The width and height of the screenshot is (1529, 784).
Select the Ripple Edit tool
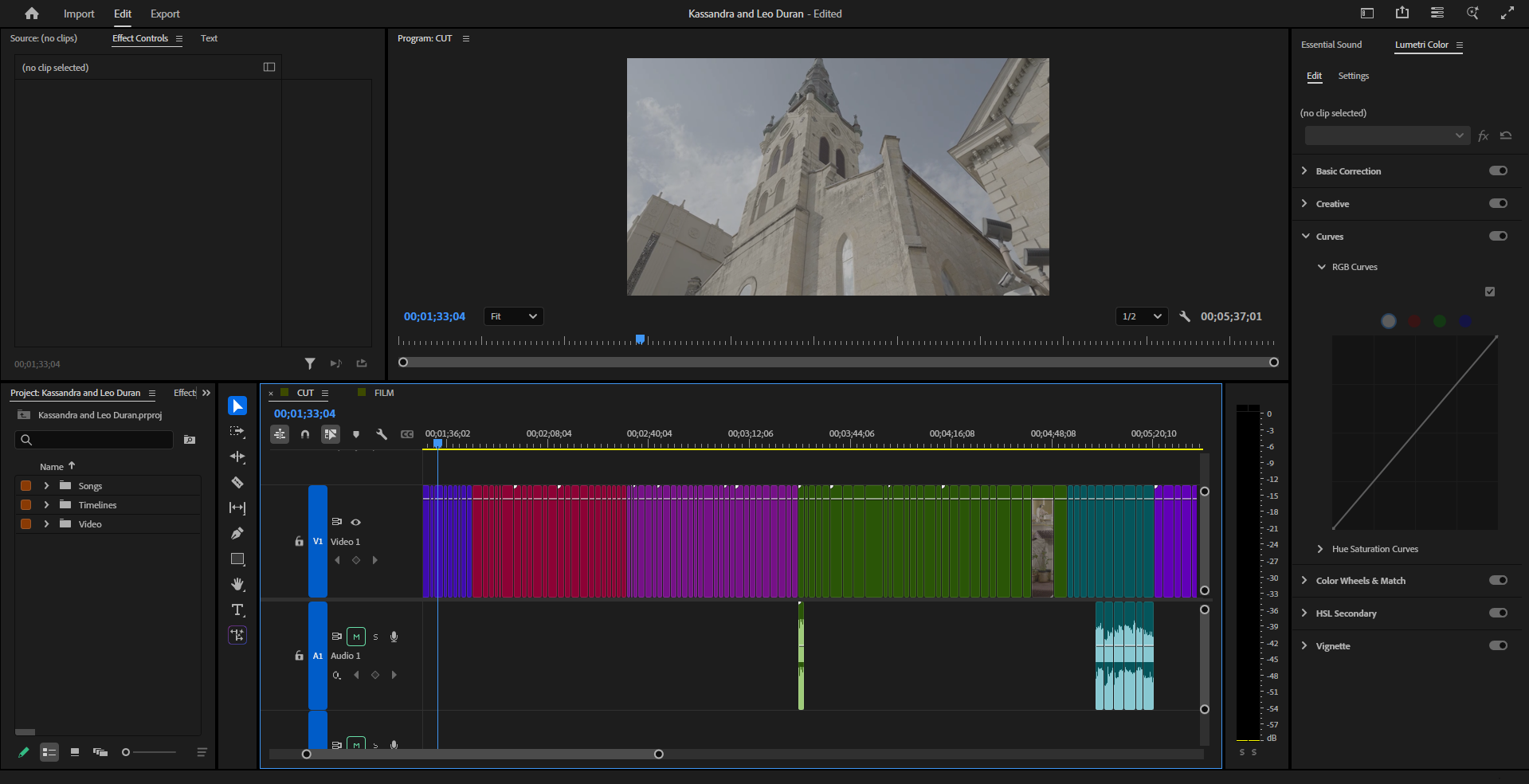(x=237, y=457)
